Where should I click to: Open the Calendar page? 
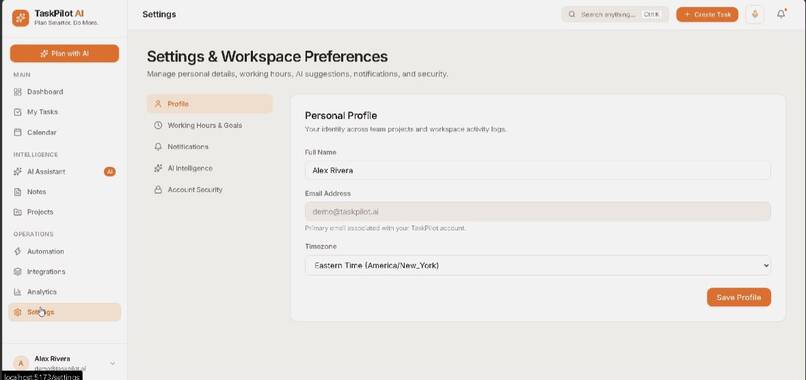tap(64, 132)
